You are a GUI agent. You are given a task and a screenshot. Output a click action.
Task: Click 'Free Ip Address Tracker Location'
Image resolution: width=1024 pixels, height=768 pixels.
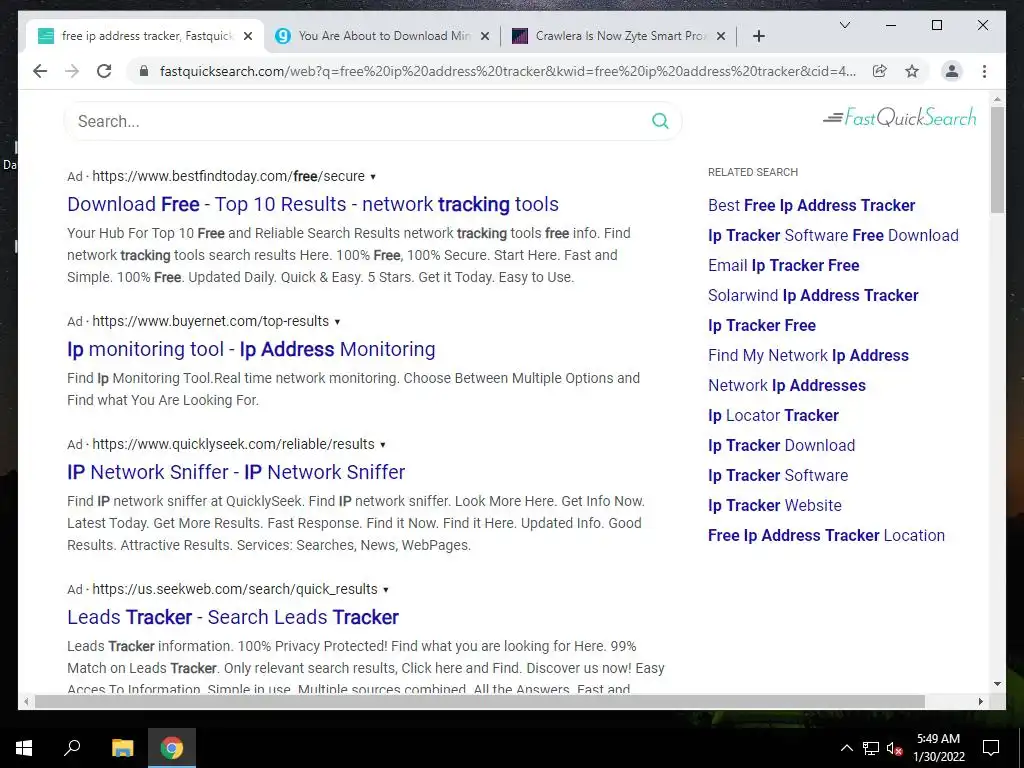tap(826, 536)
